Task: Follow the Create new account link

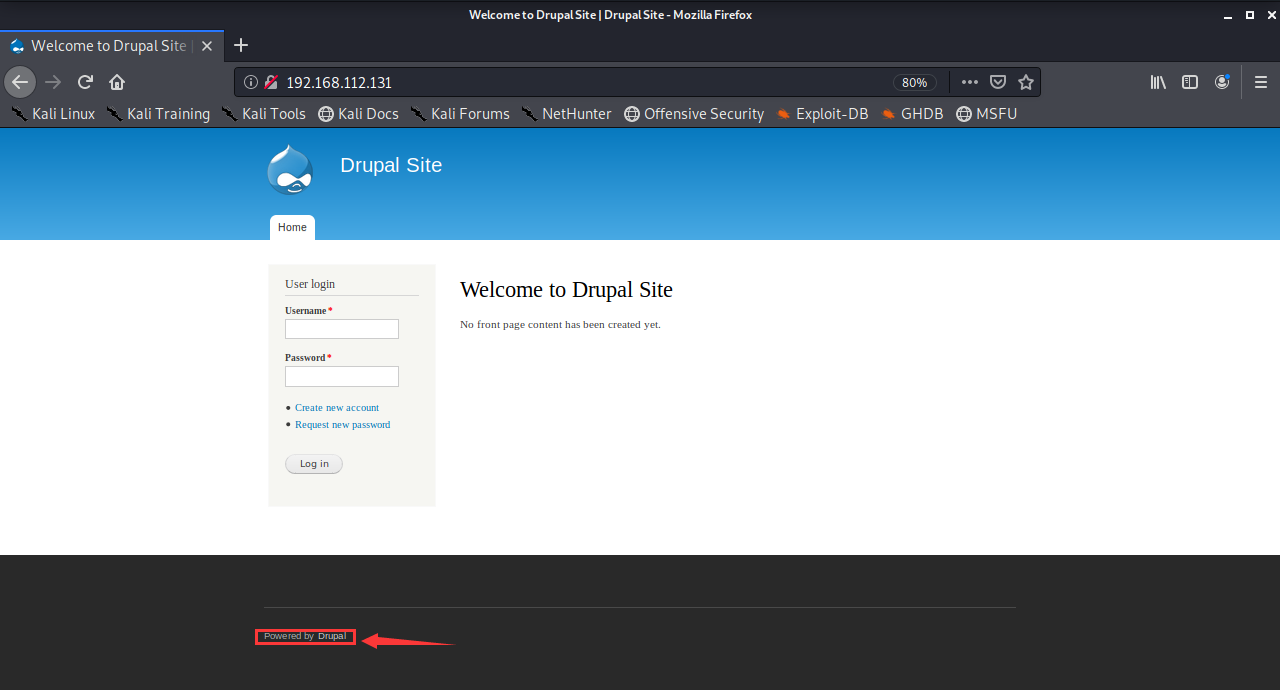Action: (337, 407)
